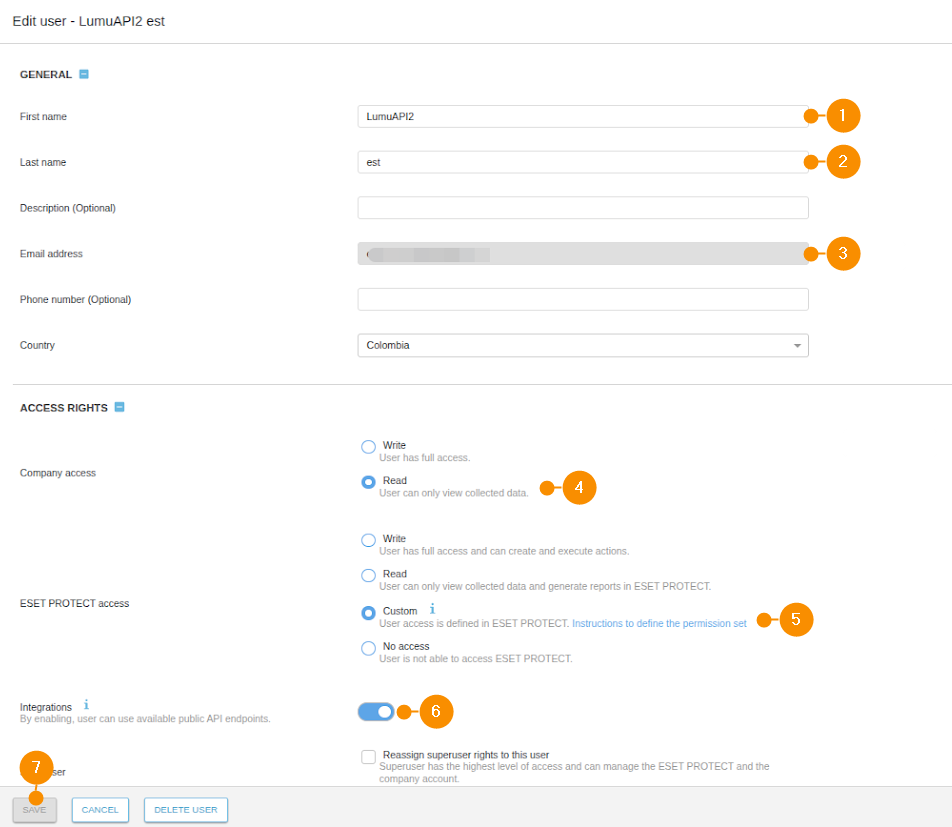
Task: Select Write for ESET PROTECT access
Action: 368,540
